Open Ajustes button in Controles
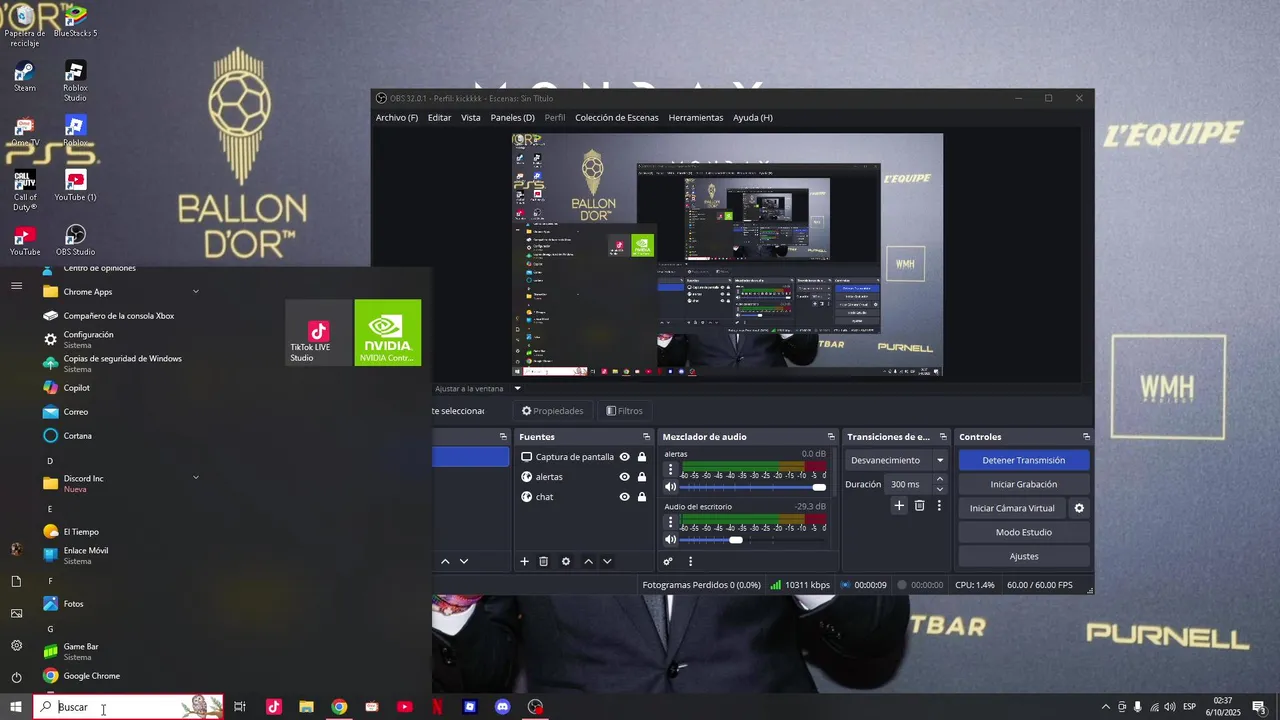Viewport: 1280px width, 720px height. [x=1023, y=556]
